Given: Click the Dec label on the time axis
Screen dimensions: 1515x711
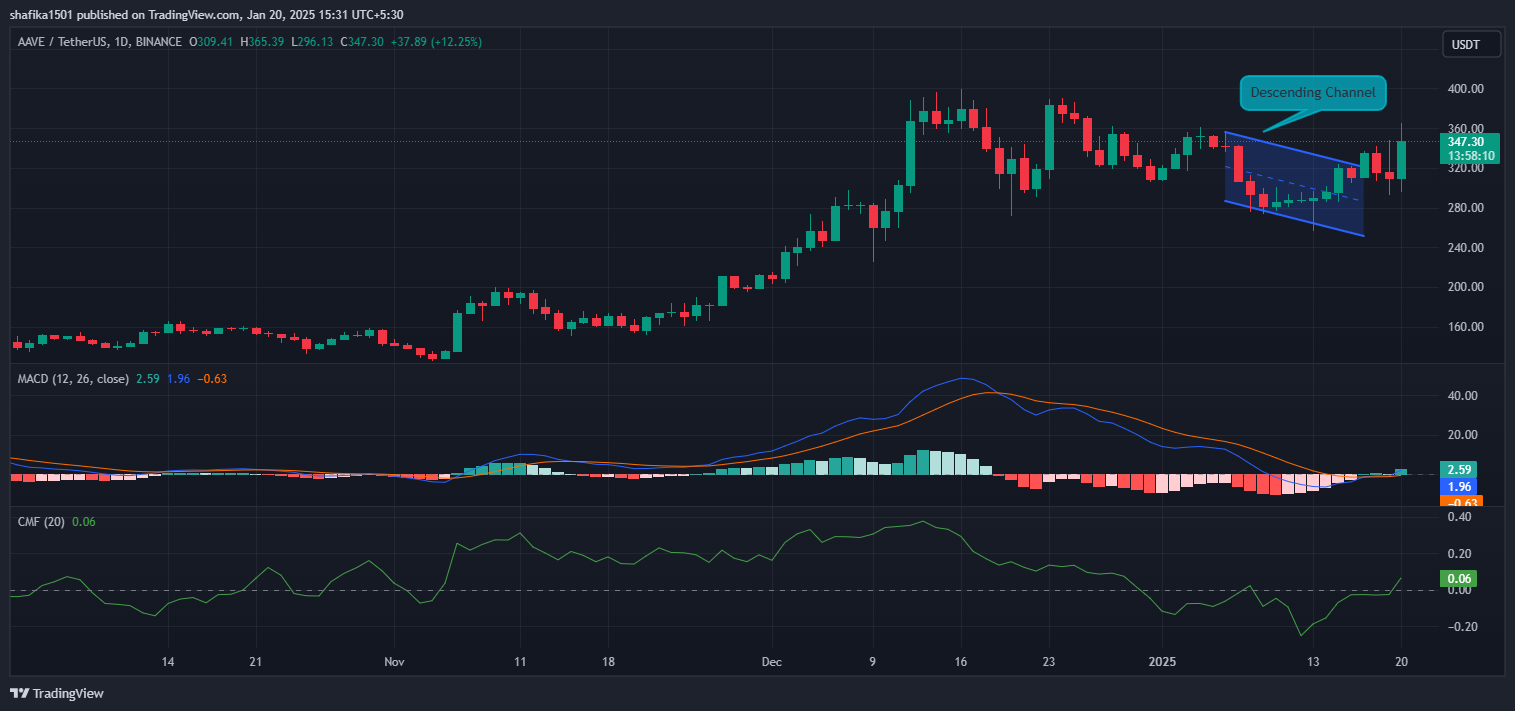Looking at the screenshot, I should coord(771,662).
